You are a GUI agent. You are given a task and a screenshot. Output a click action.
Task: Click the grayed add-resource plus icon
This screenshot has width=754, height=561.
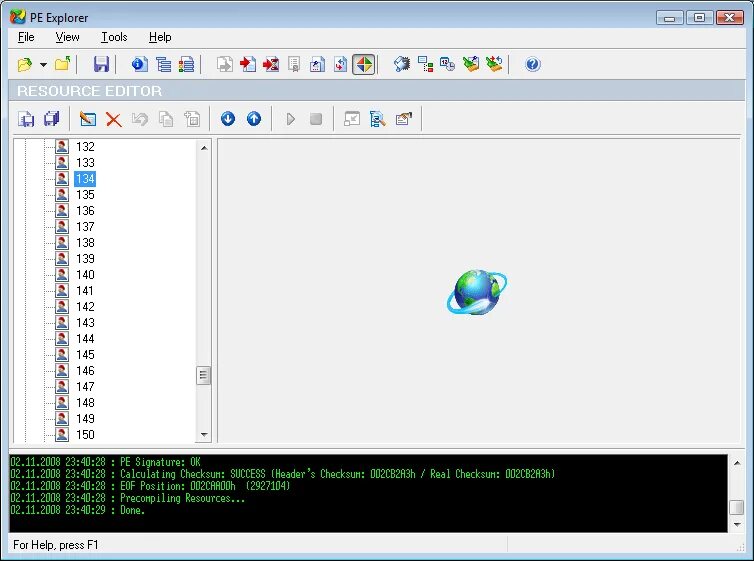[x=192, y=119]
